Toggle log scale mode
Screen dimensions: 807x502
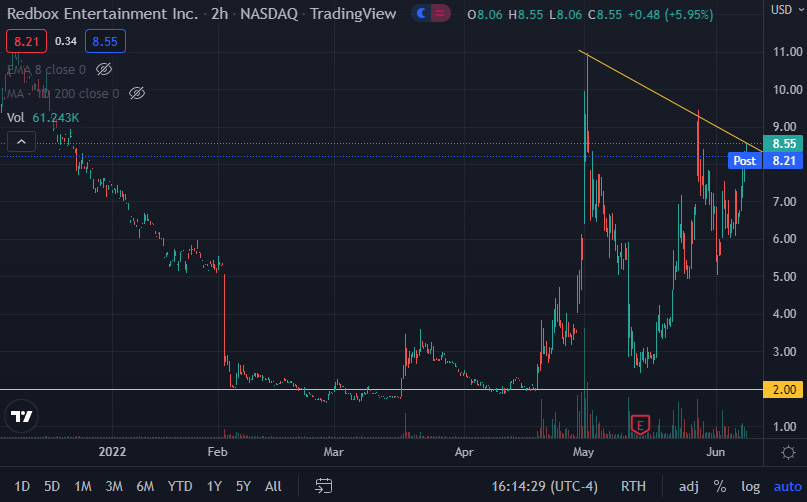[x=750, y=486]
